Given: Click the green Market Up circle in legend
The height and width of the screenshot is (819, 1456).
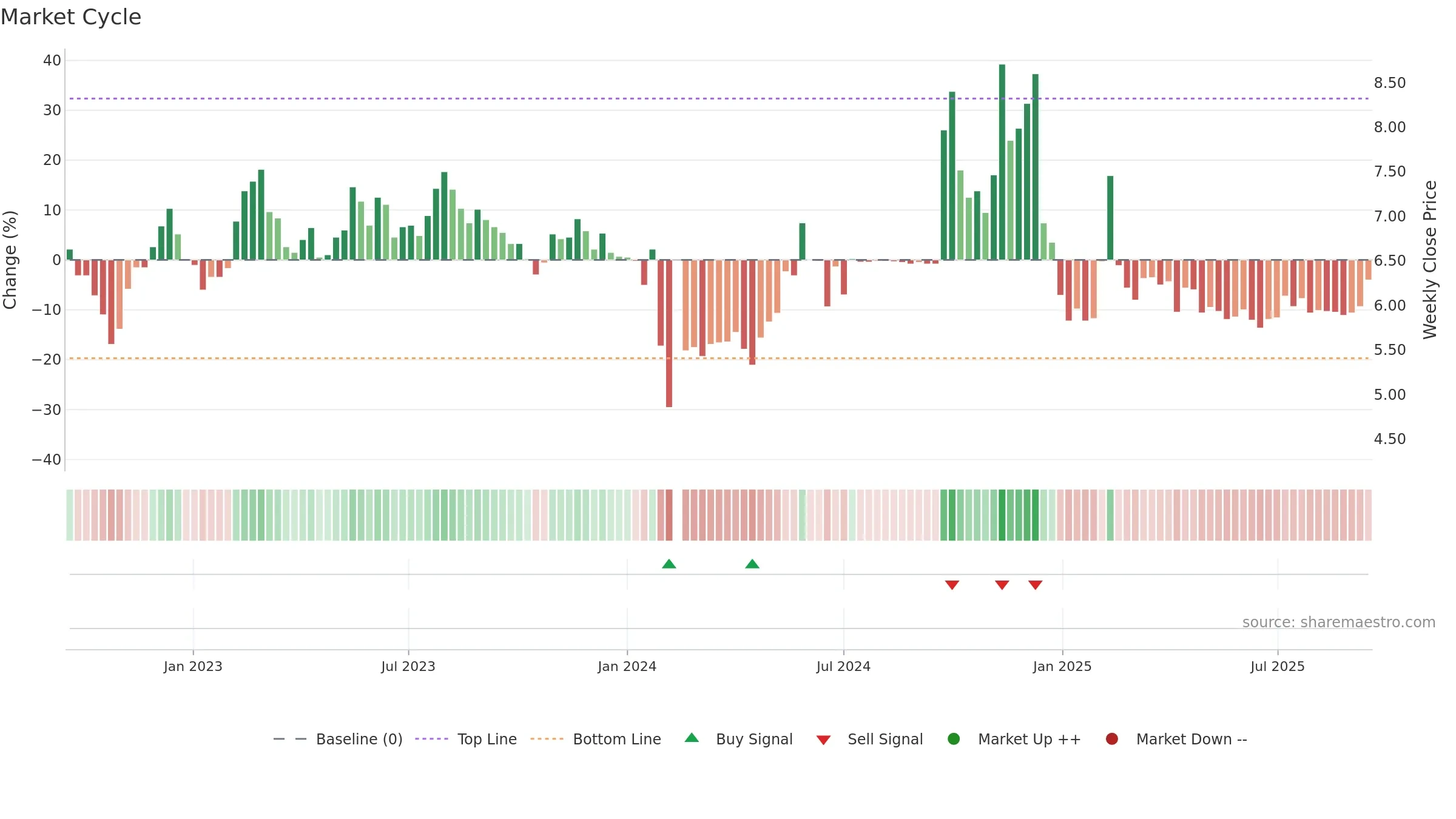Looking at the screenshot, I should (x=954, y=739).
